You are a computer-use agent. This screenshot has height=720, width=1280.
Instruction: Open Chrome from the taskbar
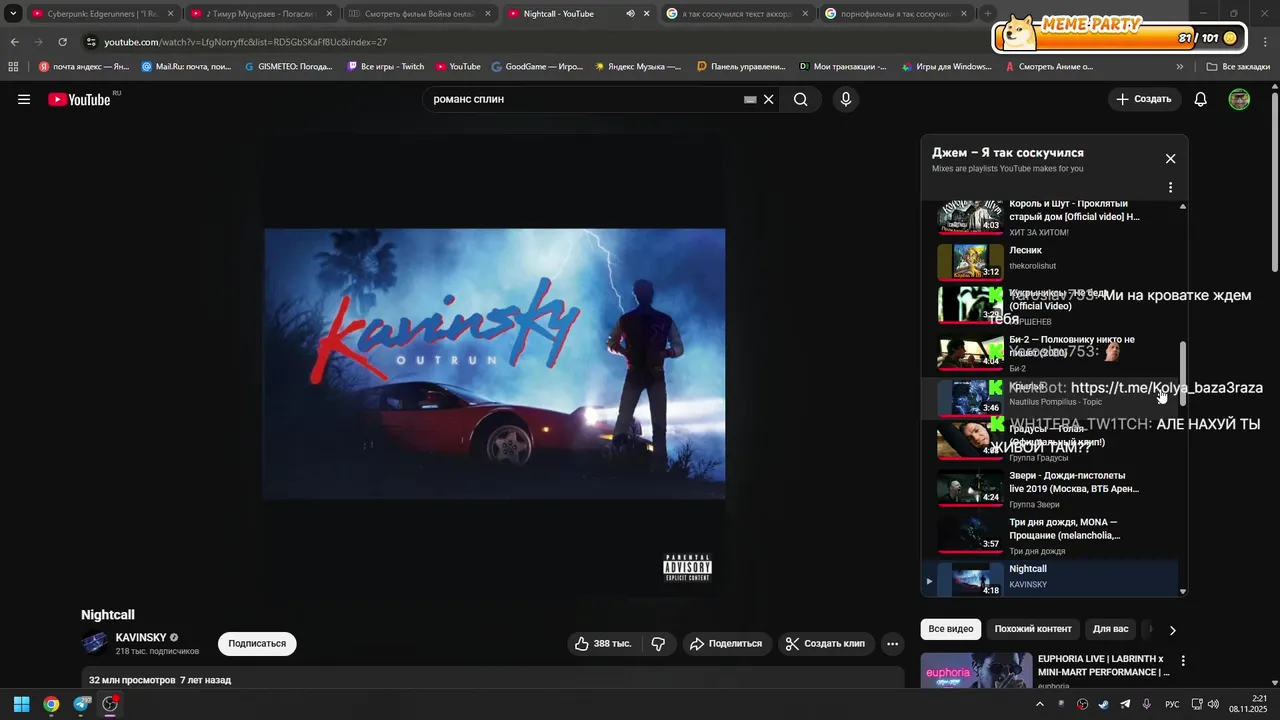point(51,704)
